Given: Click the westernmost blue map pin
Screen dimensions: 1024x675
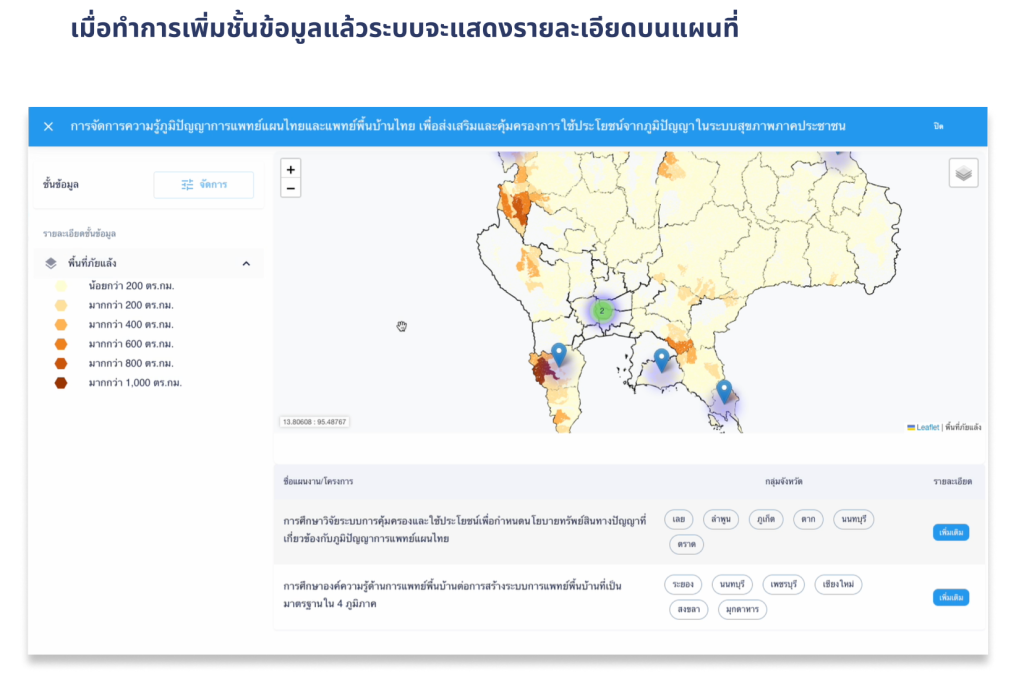Looking at the screenshot, I should tap(559, 354).
